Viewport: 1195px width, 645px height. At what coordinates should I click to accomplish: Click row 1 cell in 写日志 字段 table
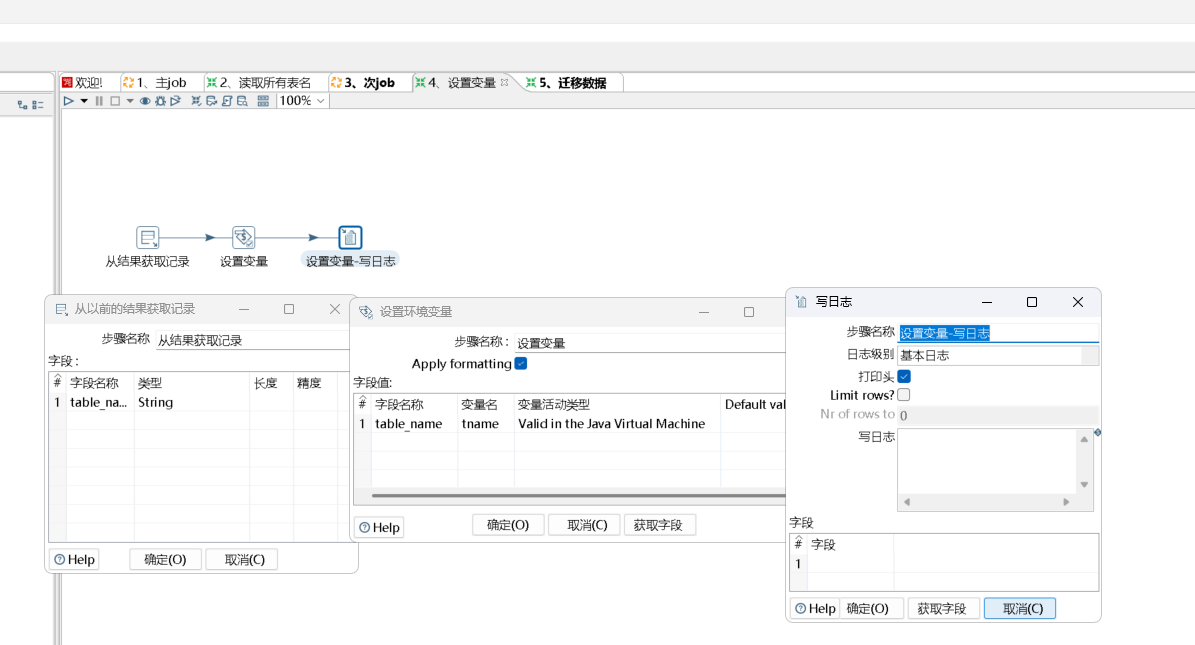click(850, 563)
